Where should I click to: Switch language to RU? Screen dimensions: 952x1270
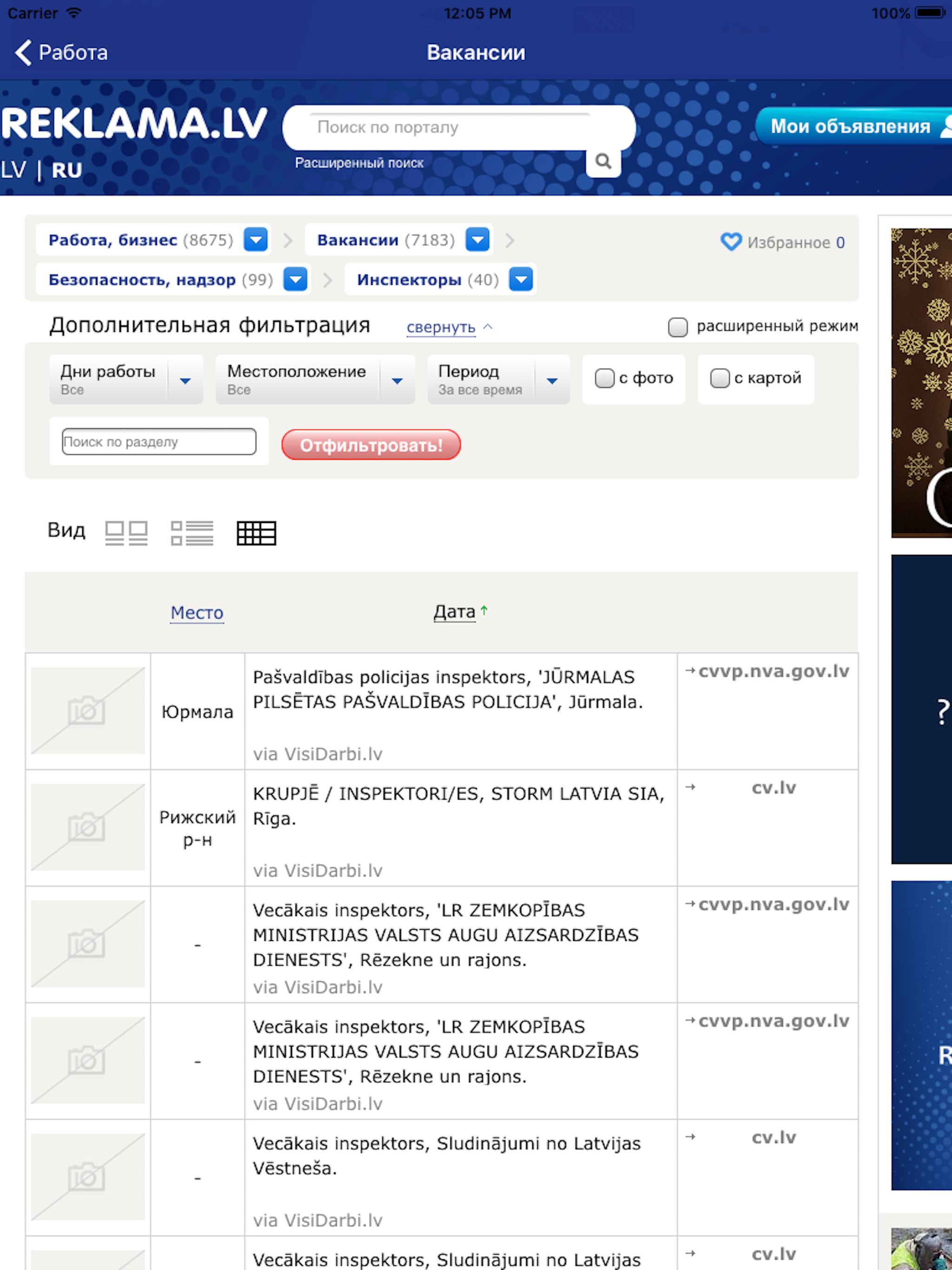click(66, 170)
